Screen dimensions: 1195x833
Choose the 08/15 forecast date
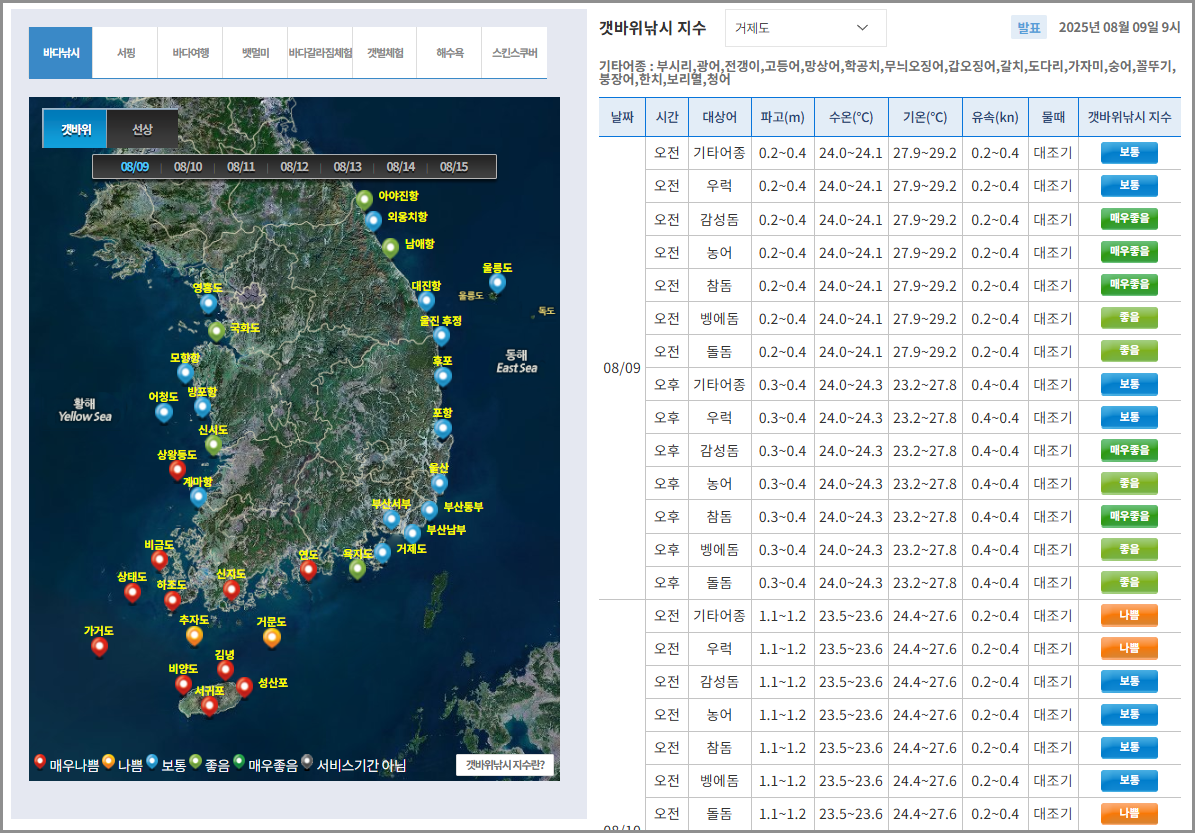[454, 167]
